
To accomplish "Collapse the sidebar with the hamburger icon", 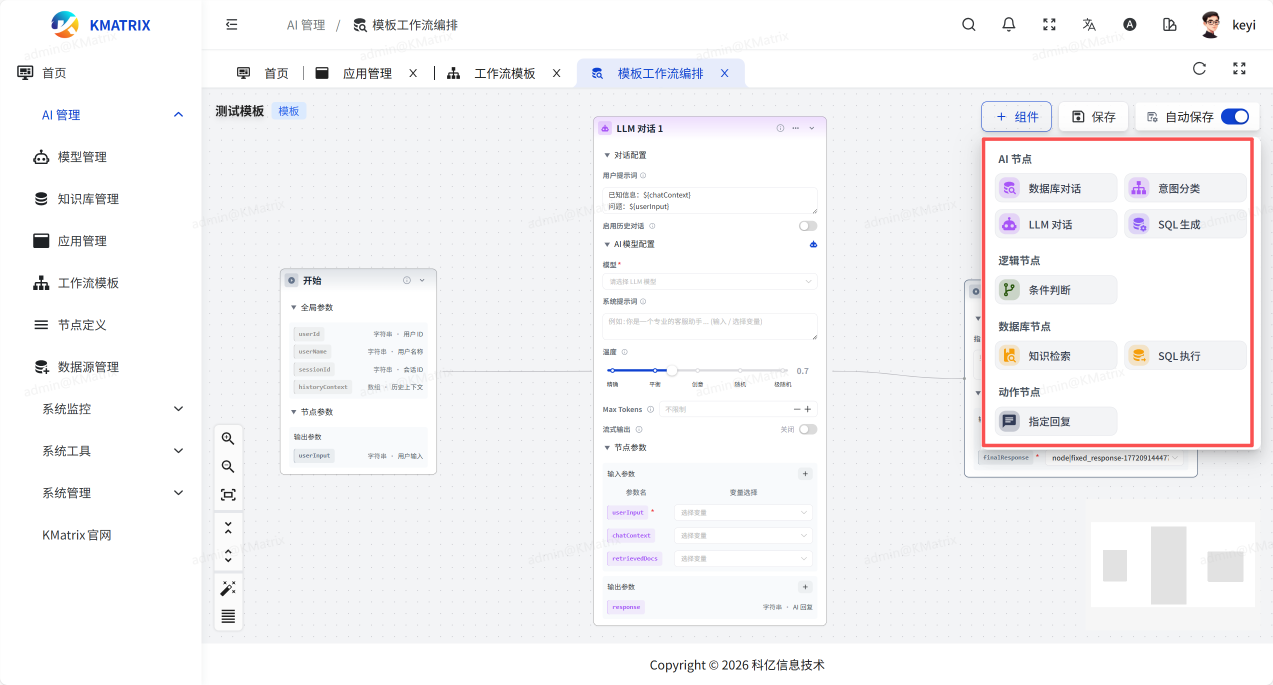I will click(x=231, y=25).
